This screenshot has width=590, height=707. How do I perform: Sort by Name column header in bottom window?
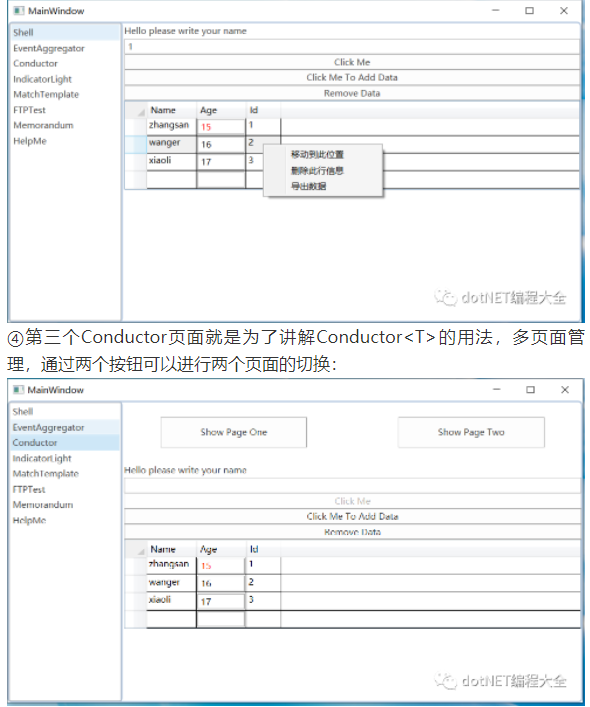point(171,549)
